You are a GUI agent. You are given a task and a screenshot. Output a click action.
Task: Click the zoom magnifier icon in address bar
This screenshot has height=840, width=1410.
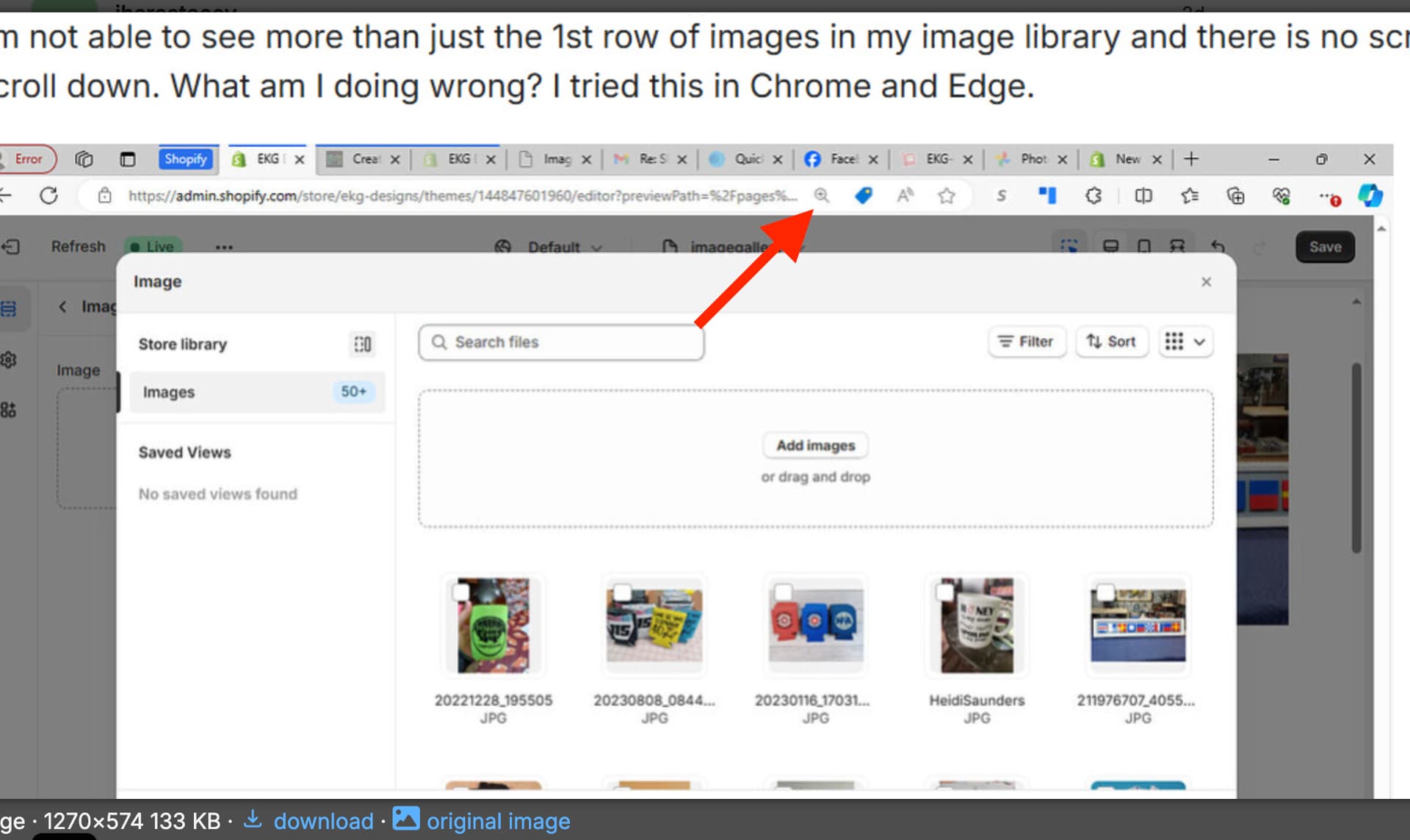(x=821, y=196)
